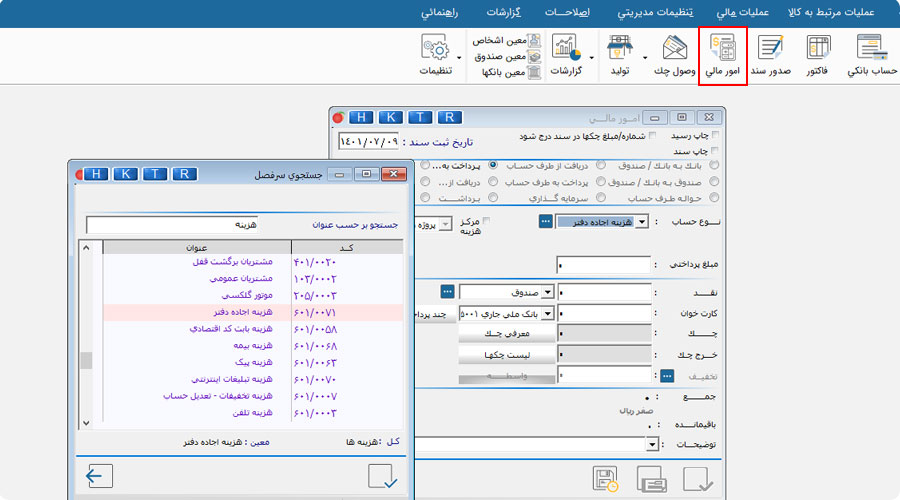Image resolution: width=900 pixels, height=500 pixels.
Task: Click the confirm checkmark icon in امور مالي window
Action: (x=698, y=479)
